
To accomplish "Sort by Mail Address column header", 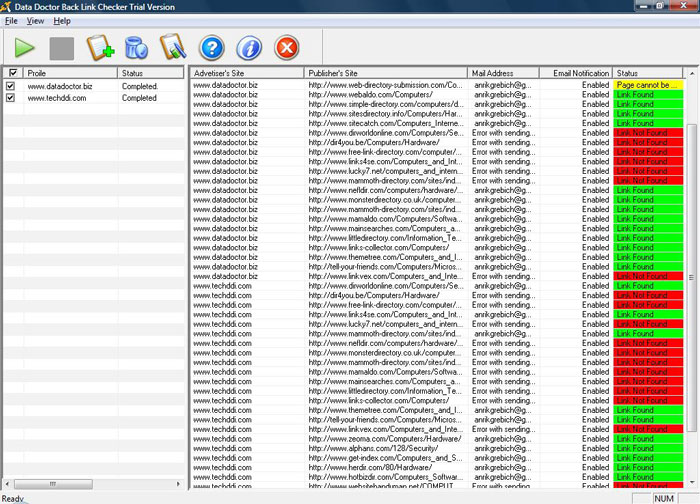I will (503, 73).
